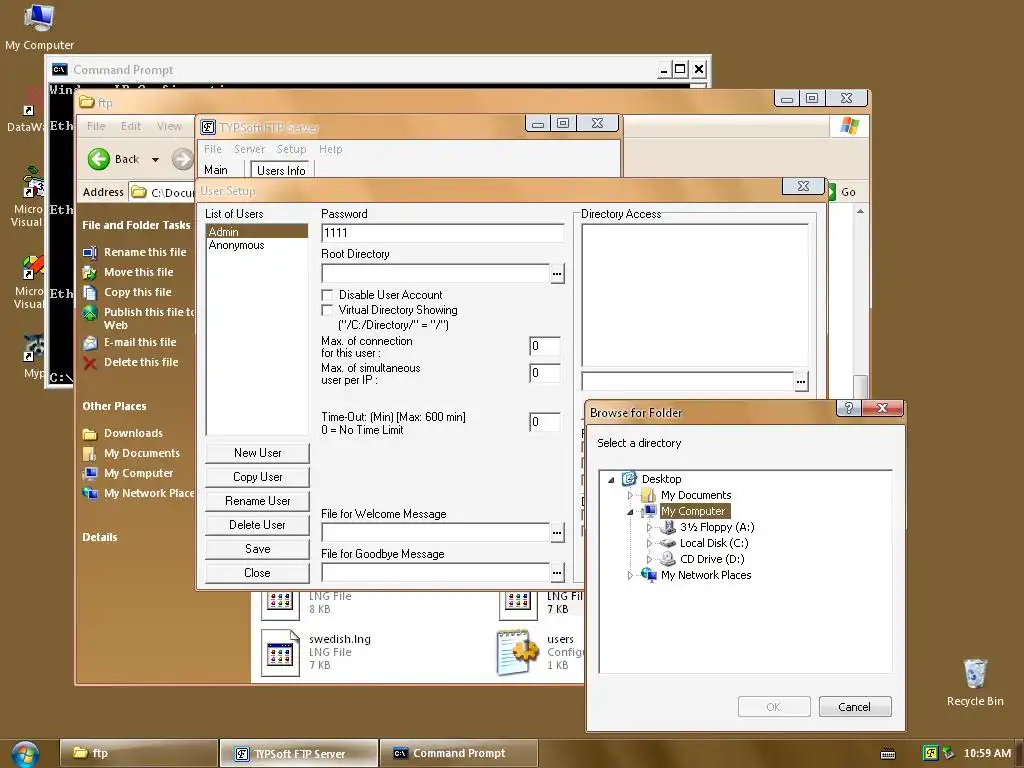The width and height of the screenshot is (1024, 768).
Task: Enable Virtual Directory Showing checkbox
Action: (x=327, y=310)
